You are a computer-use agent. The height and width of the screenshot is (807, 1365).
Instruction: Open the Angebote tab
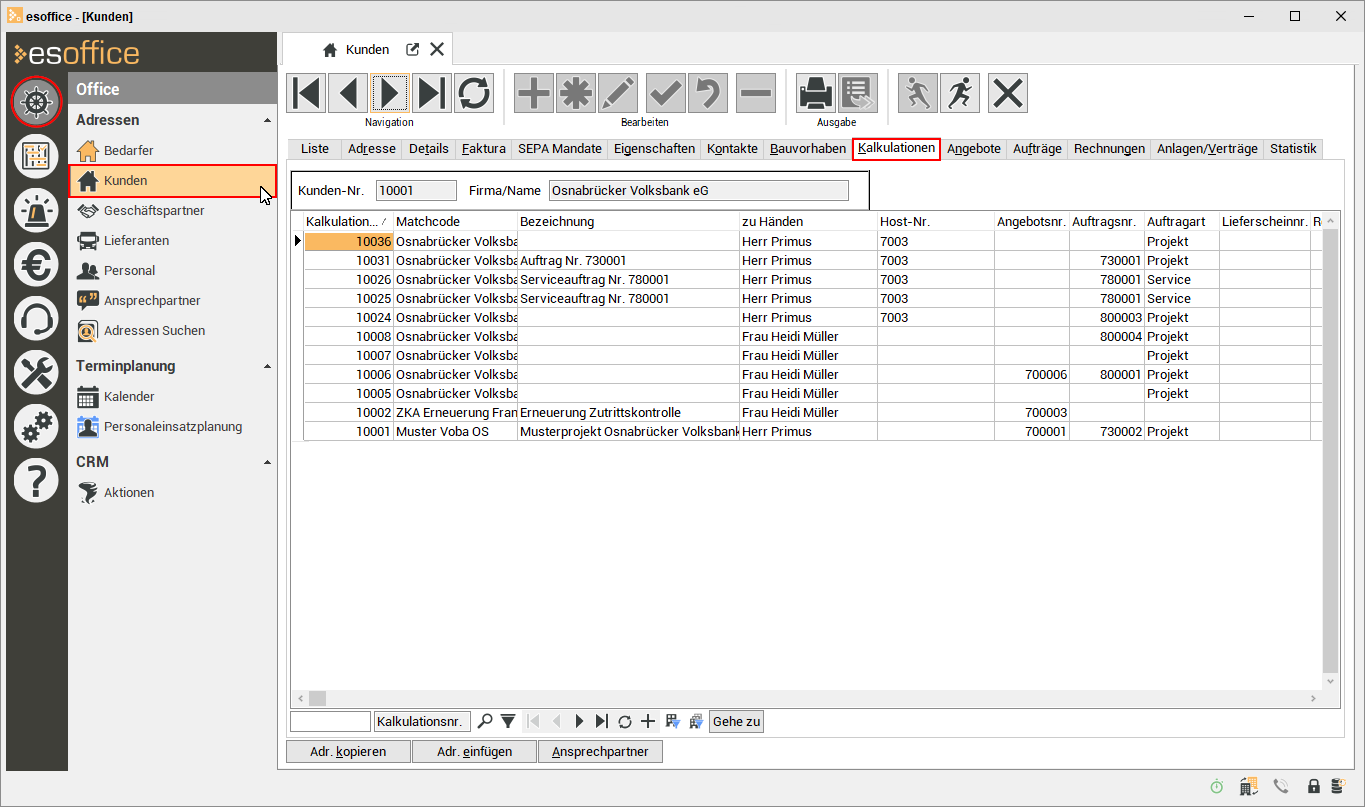pos(974,149)
